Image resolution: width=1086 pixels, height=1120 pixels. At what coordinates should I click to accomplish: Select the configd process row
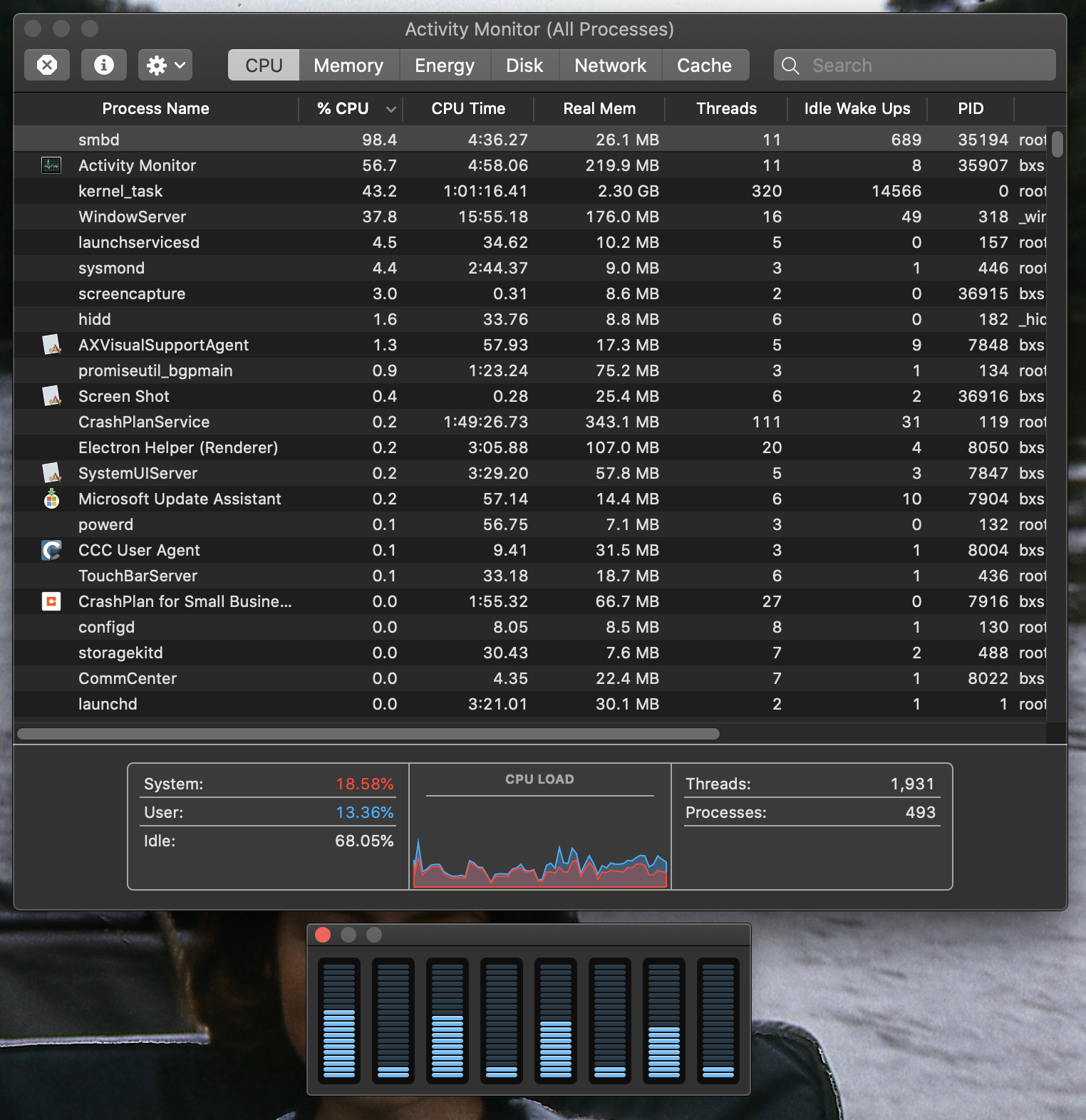point(530,627)
